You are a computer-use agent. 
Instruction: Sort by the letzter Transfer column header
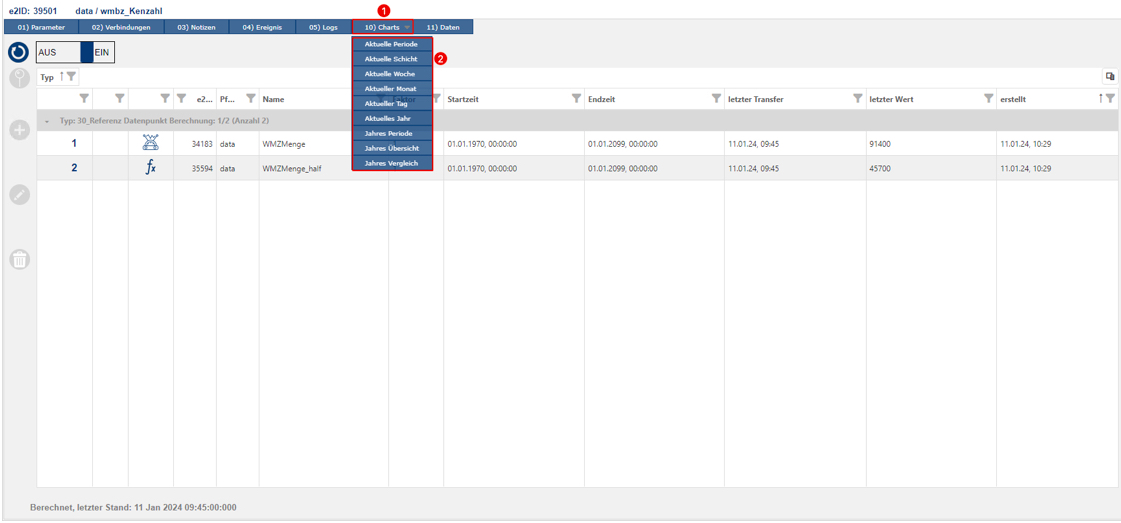coord(756,99)
